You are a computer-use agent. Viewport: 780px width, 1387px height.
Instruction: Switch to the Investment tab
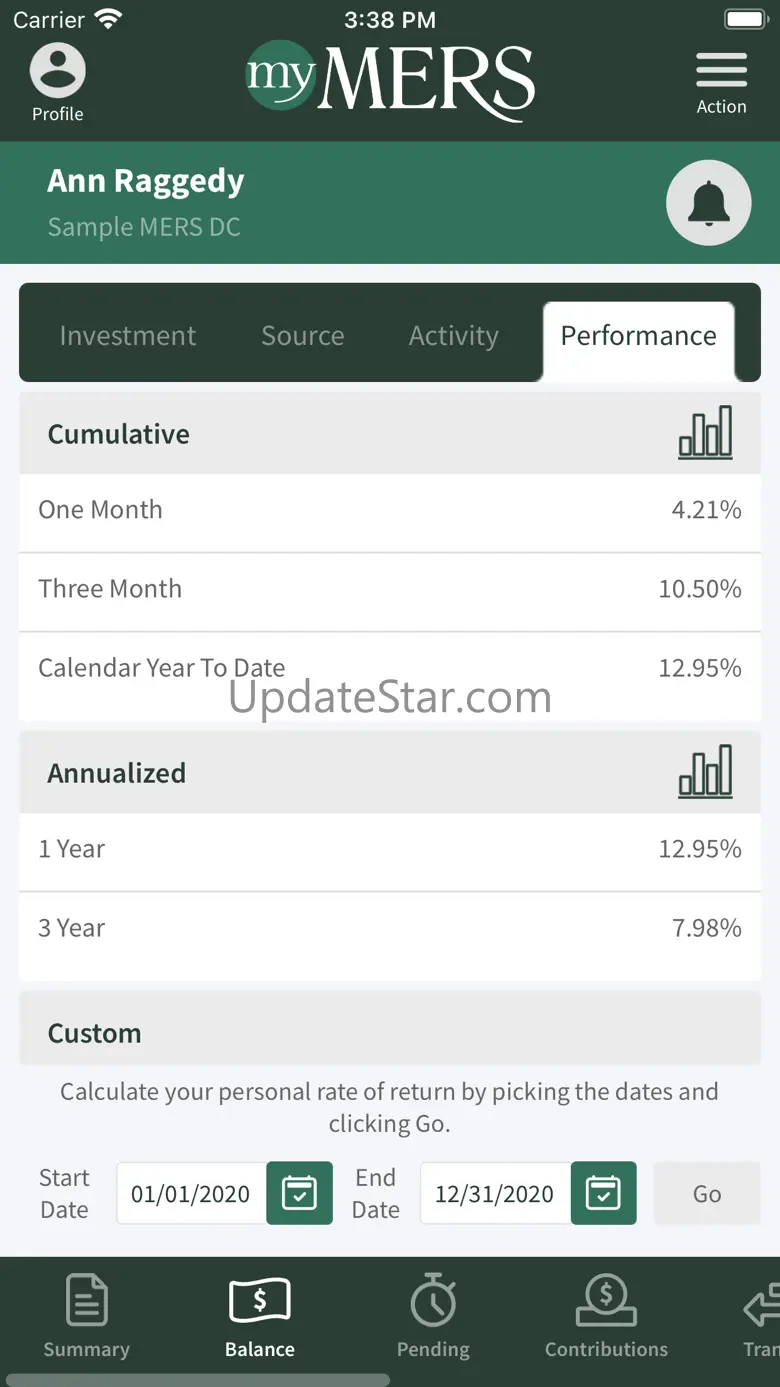click(x=128, y=336)
